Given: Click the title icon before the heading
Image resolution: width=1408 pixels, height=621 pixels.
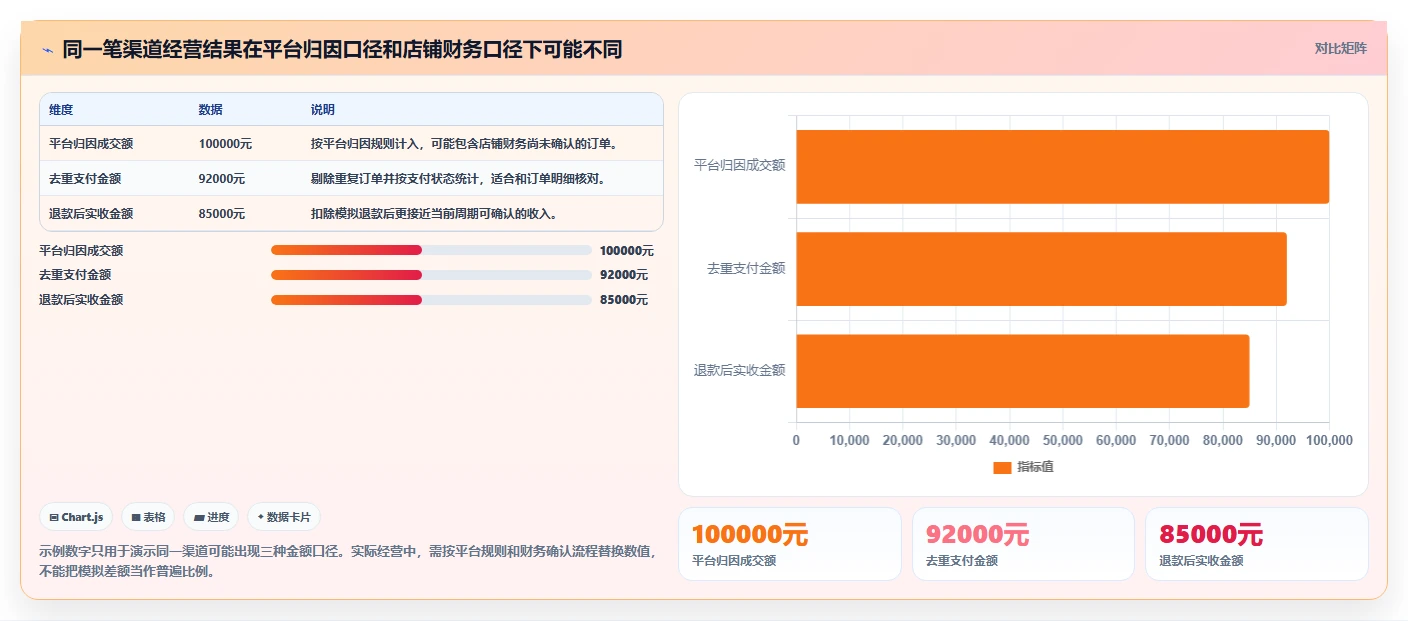Looking at the screenshot, I should 47,49.
